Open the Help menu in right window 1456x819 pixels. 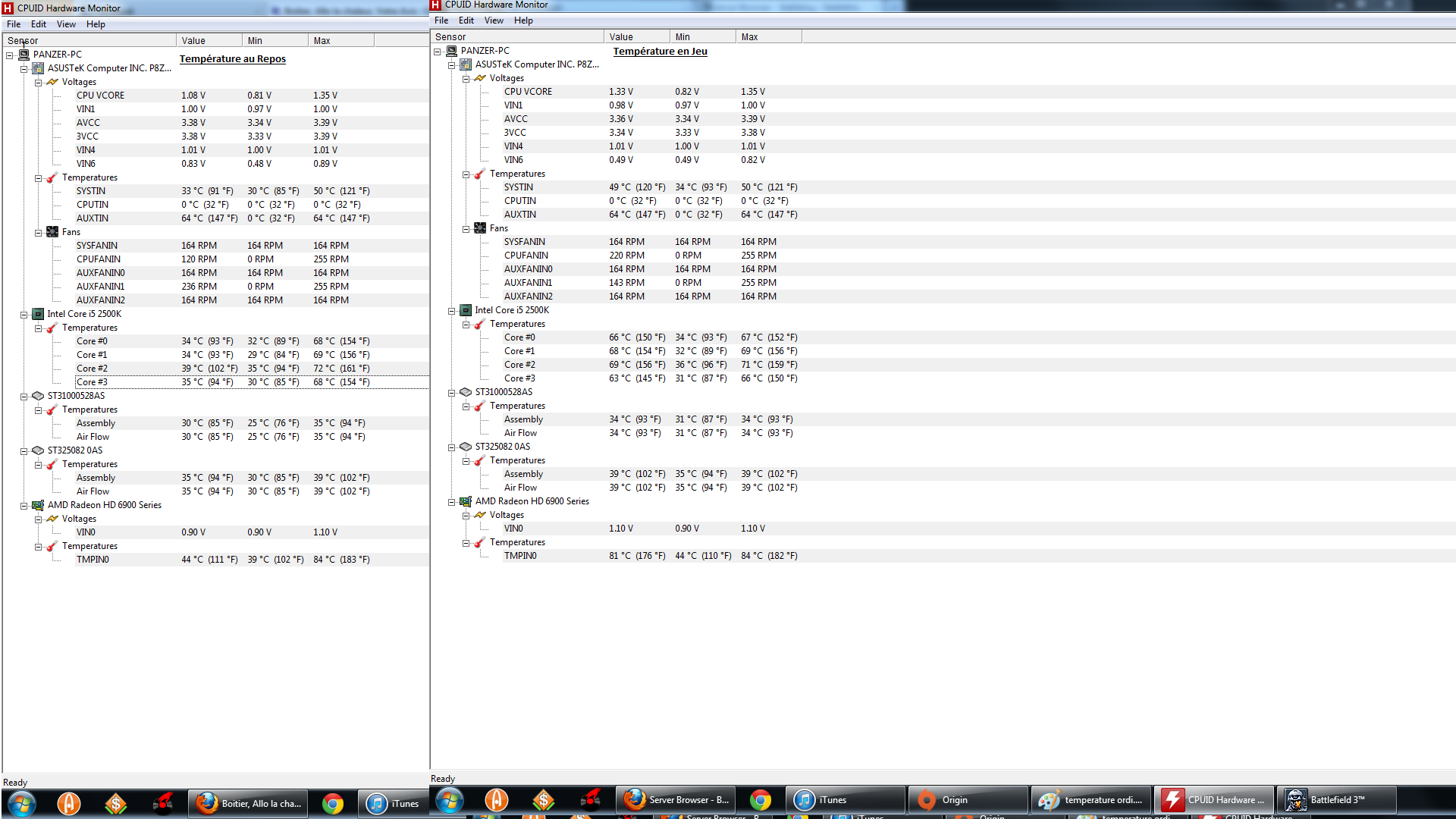point(523,20)
